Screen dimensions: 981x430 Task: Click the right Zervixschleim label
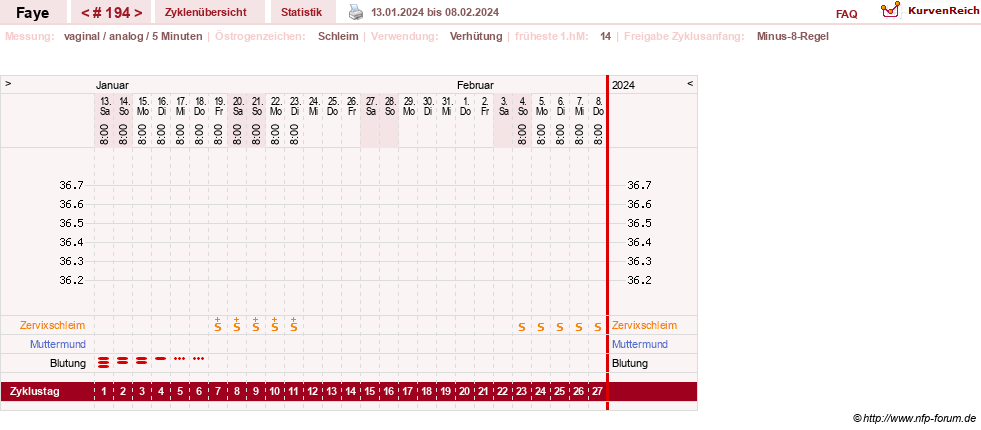644,325
